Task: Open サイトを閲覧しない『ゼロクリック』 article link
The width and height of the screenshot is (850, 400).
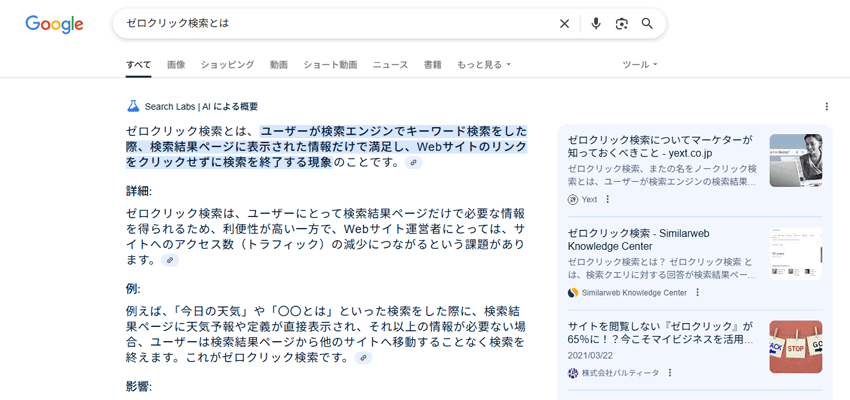Action: tap(660, 333)
